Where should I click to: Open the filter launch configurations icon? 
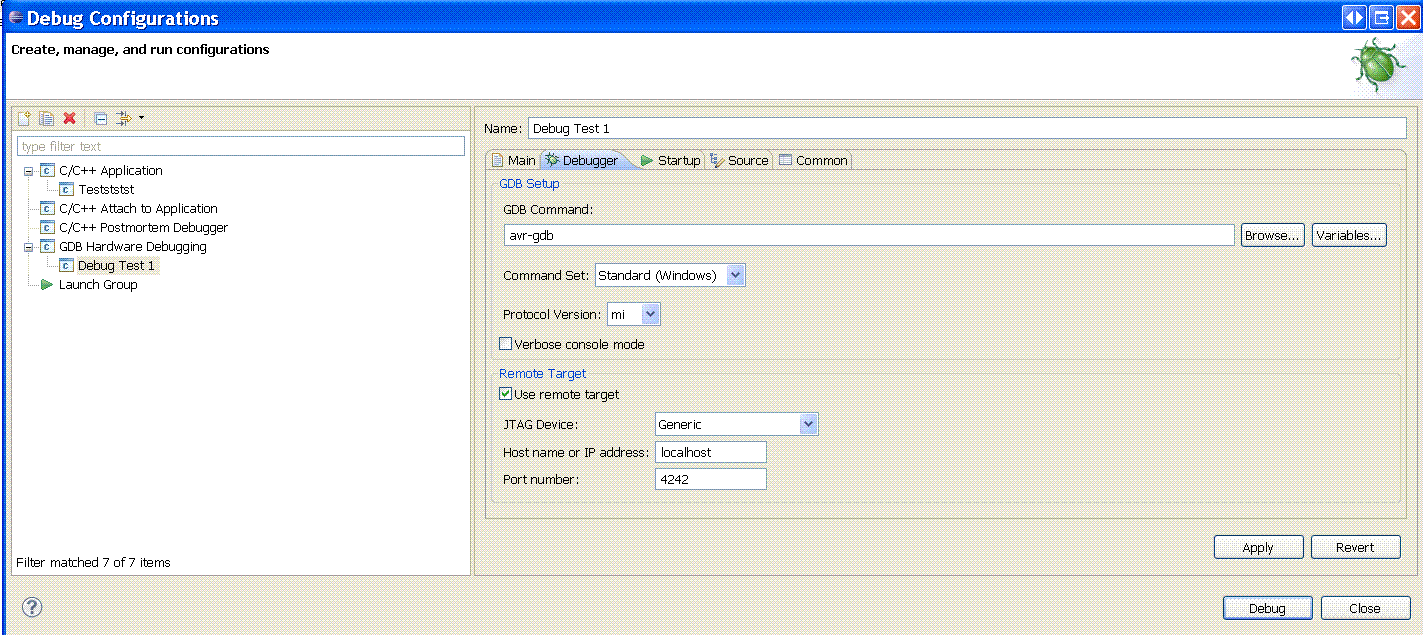tap(124, 118)
